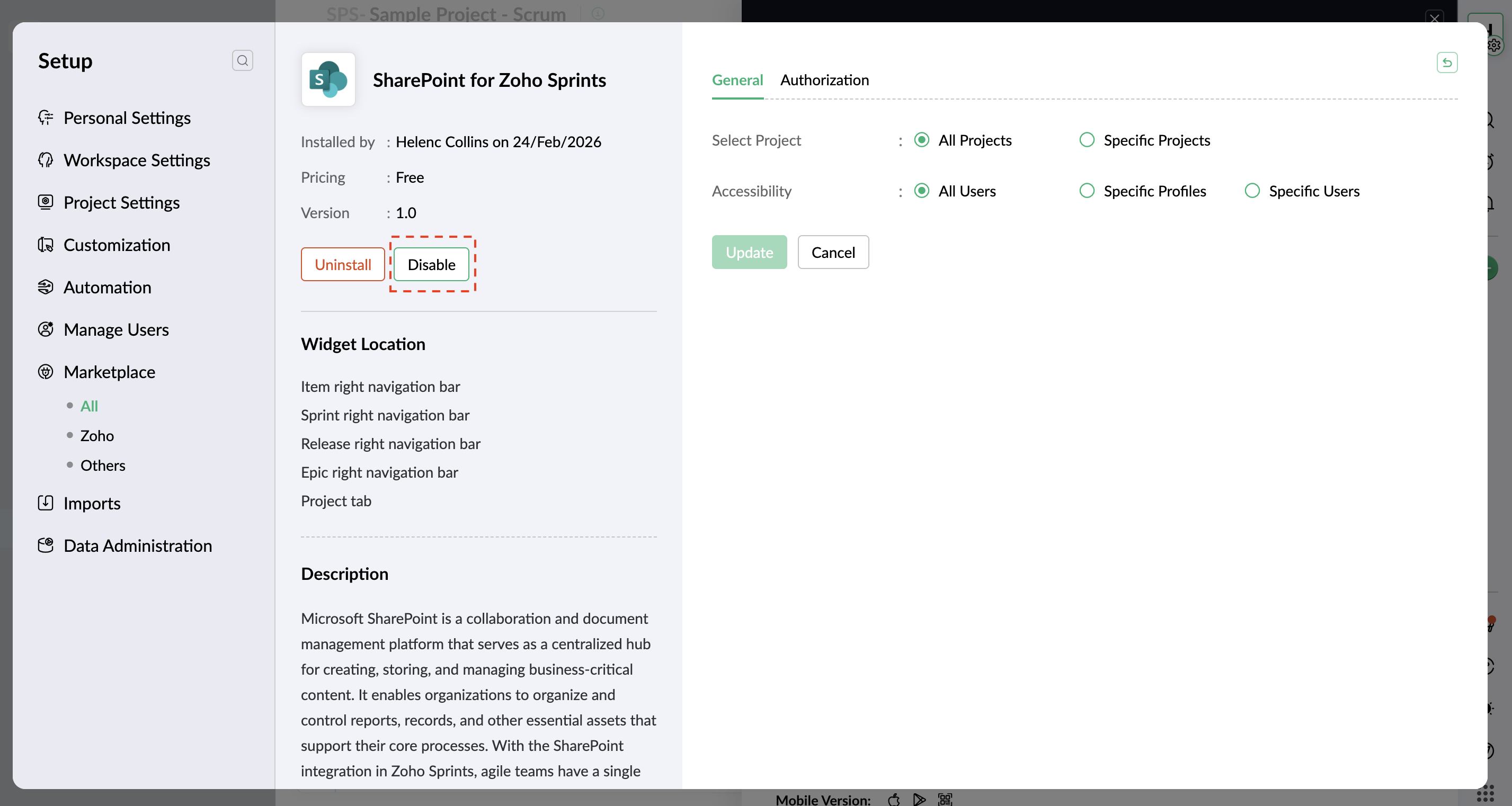The height and width of the screenshot is (806, 1512).
Task: Click the Workspace Settings icon
Action: [45, 160]
